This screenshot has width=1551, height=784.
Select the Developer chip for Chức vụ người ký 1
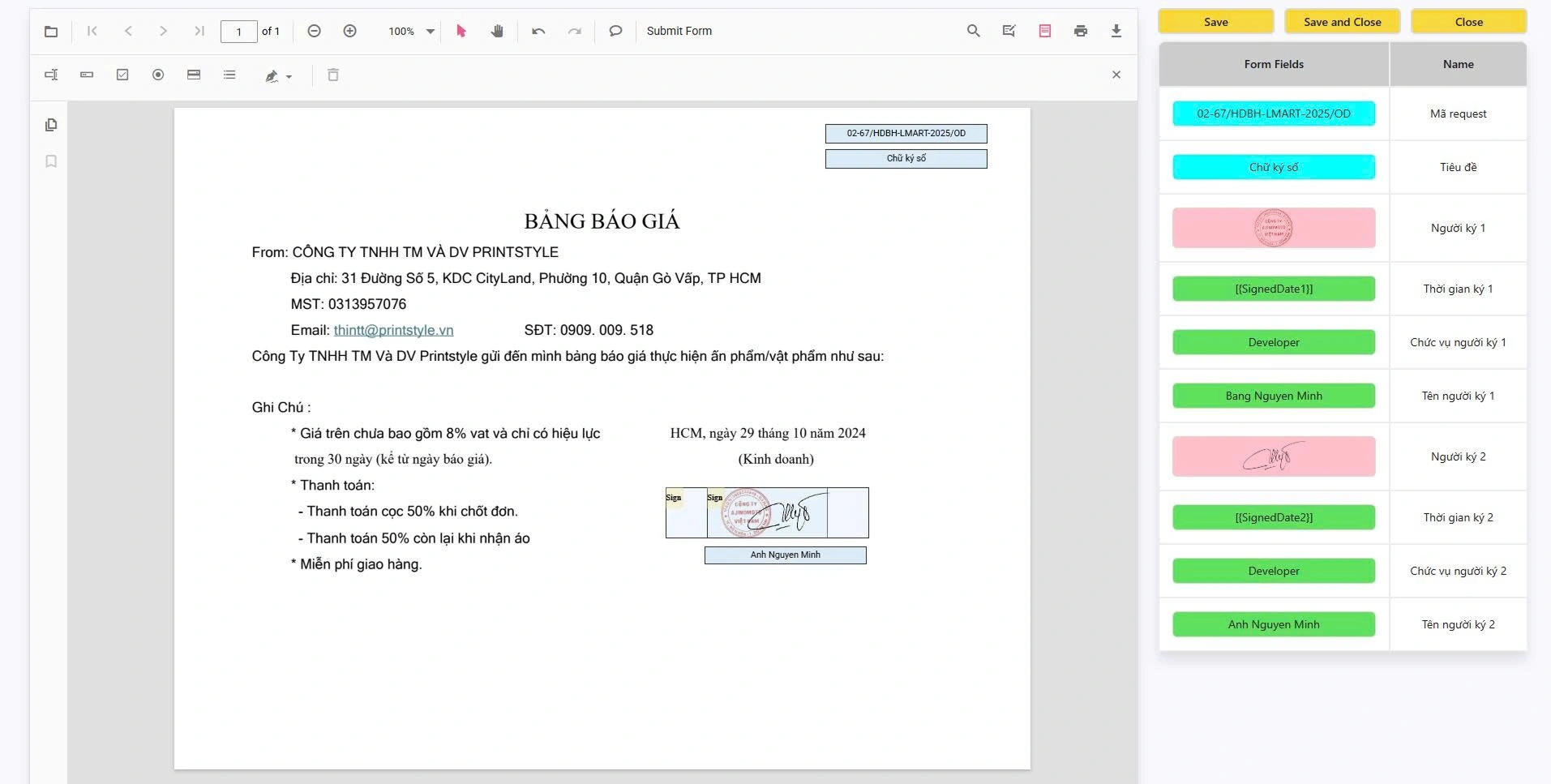(x=1274, y=342)
